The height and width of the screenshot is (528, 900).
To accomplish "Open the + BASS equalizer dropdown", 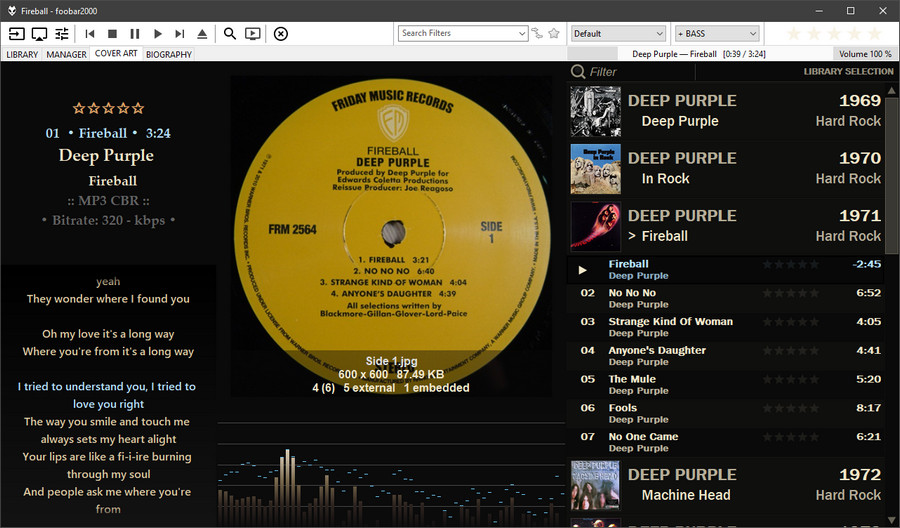I will 717,33.
